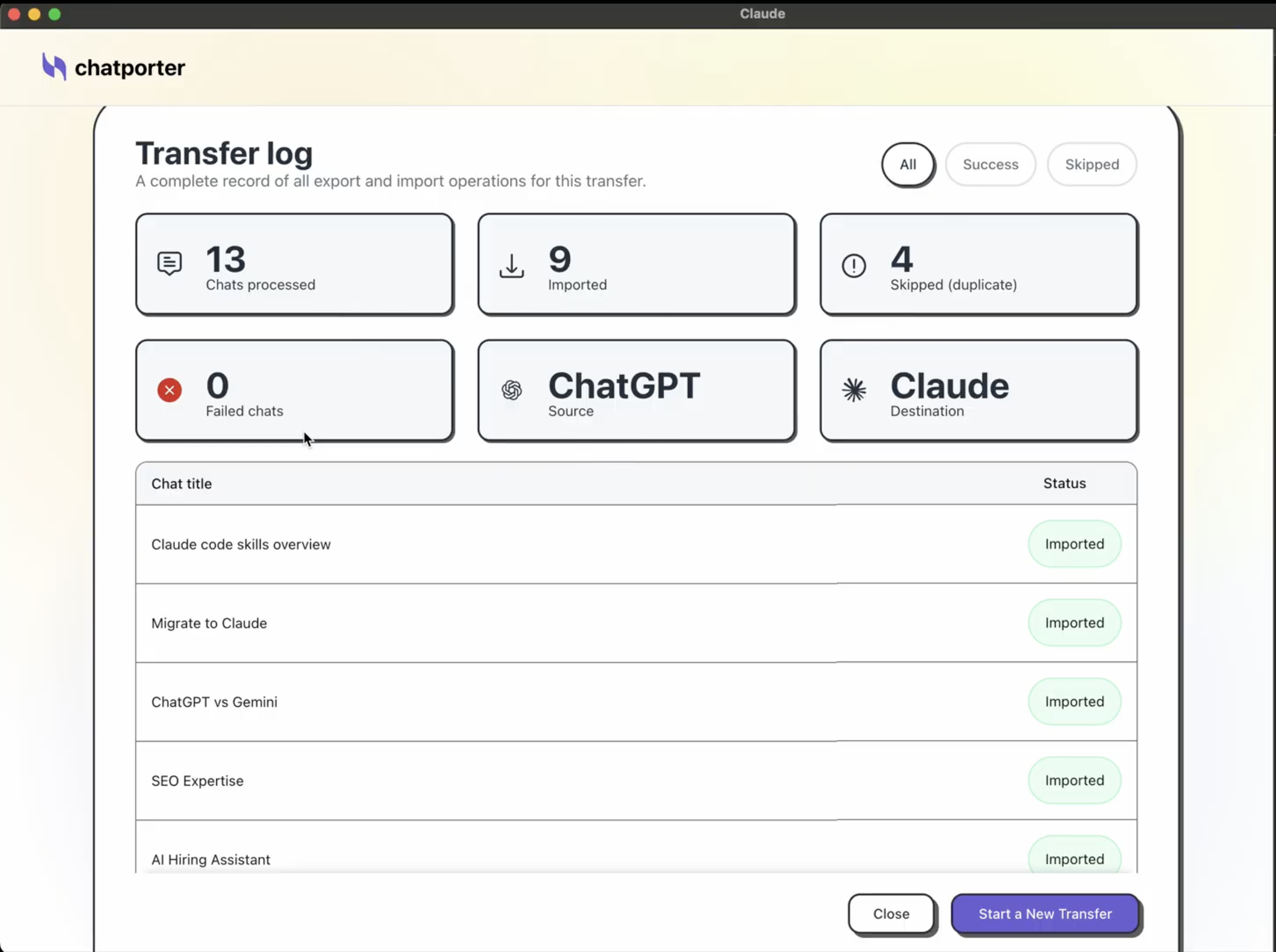The width and height of the screenshot is (1276, 952).
Task: Click the green full-screen button
Action: 55,14
